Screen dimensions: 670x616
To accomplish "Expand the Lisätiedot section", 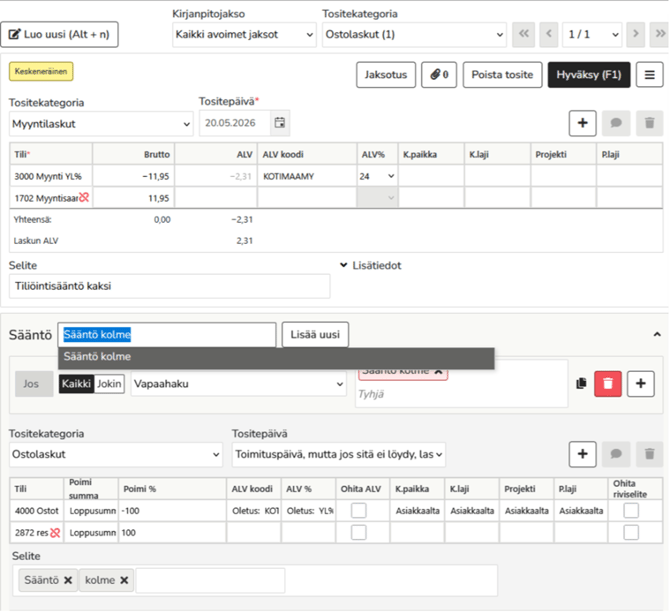I will tap(371, 266).
